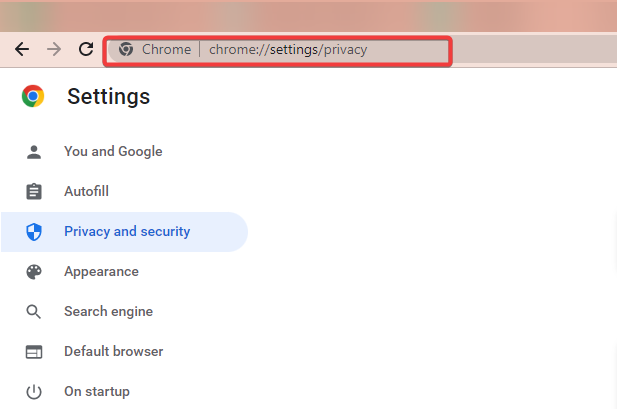Click the Appearance palette icon
Image resolution: width=617 pixels, height=409 pixels.
tap(34, 272)
